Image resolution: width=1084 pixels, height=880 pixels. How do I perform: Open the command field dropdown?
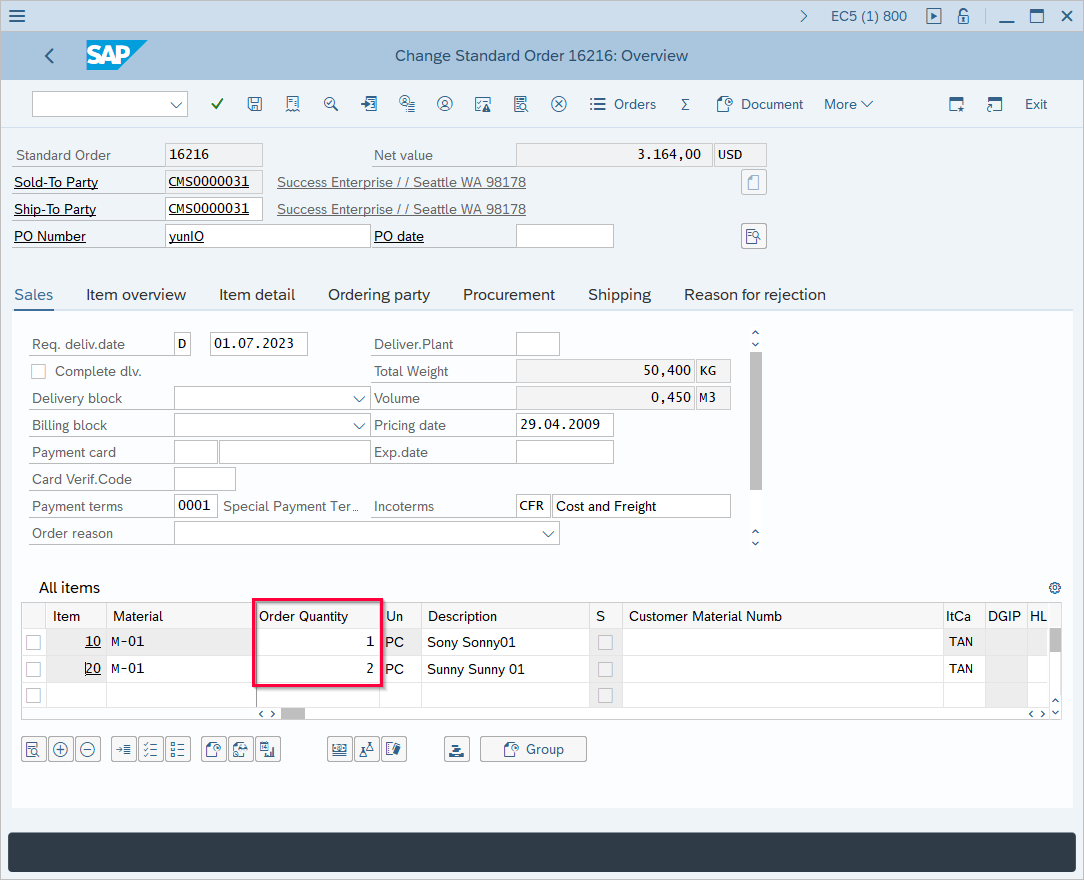tap(176, 104)
